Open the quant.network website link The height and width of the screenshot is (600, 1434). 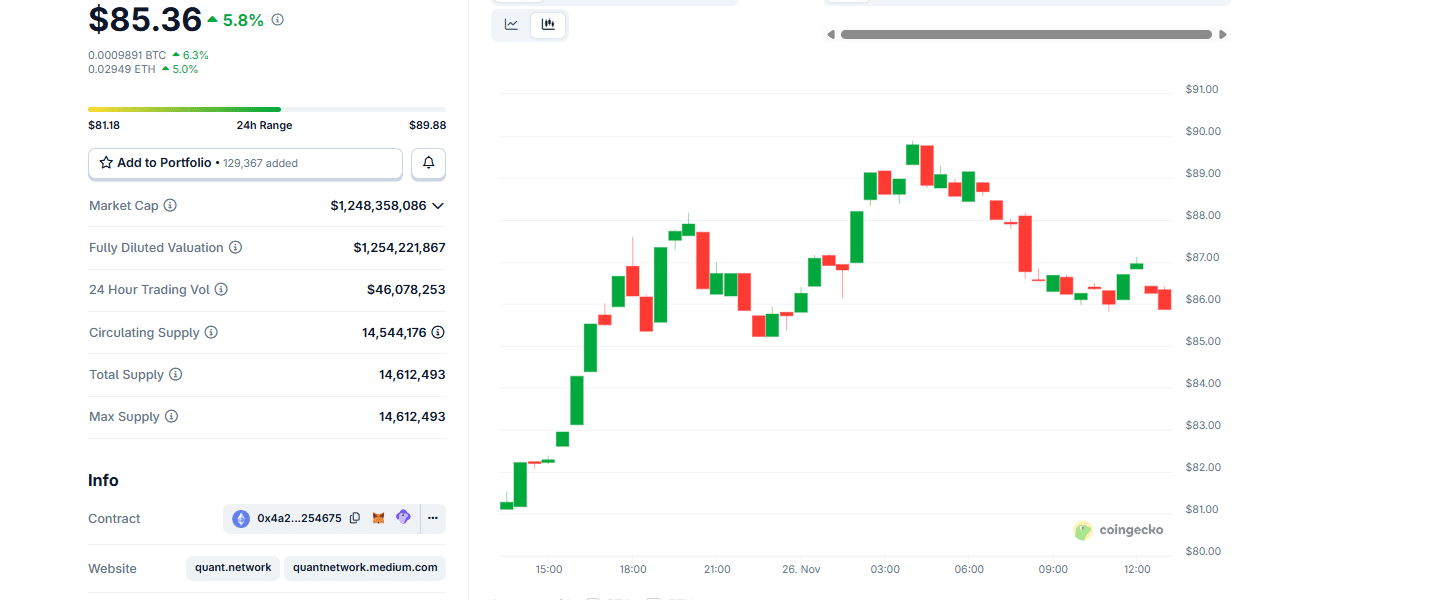[x=233, y=567]
